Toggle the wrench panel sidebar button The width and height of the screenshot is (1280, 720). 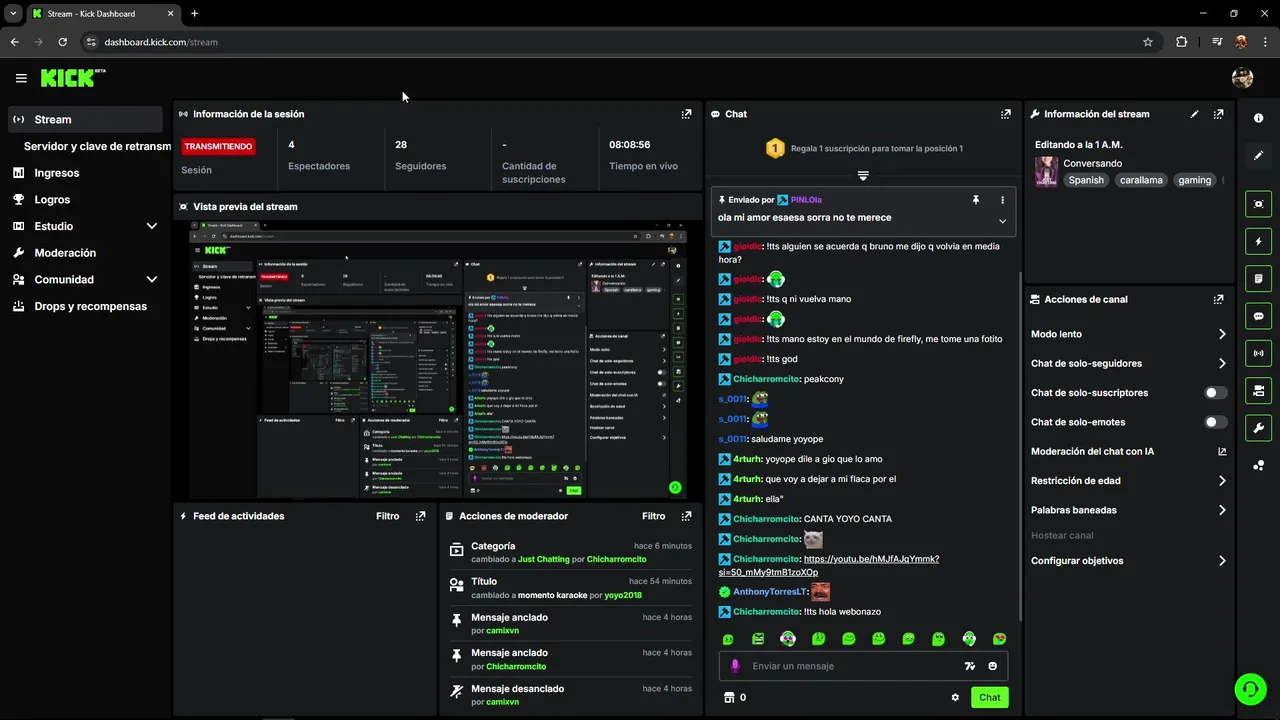(1258, 428)
